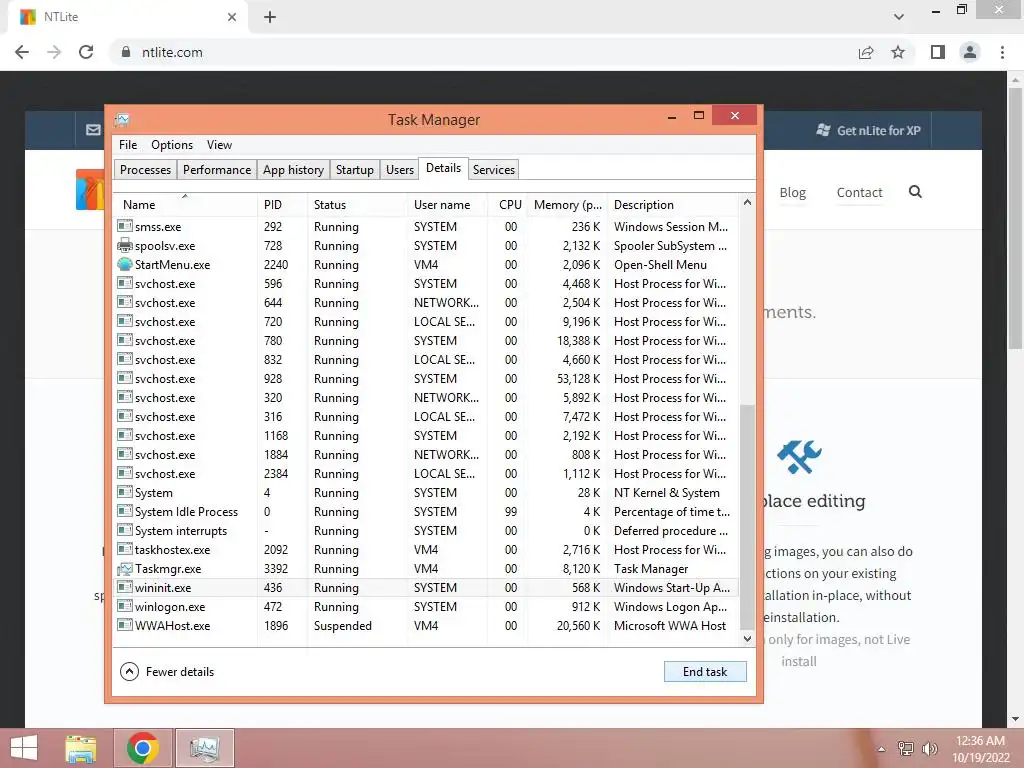The height and width of the screenshot is (768, 1024).
Task: Focus the ntlite.com address bar
Action: pos(483,52)
